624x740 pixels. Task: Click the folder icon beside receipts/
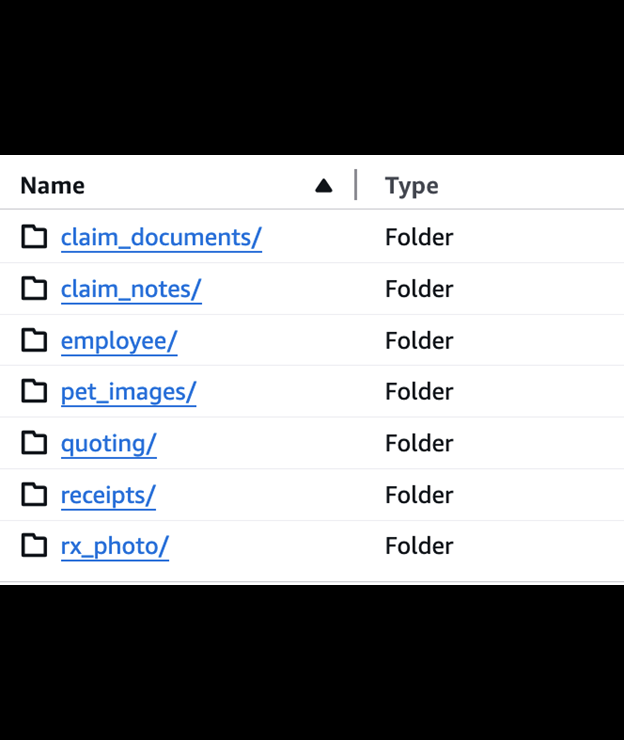click(x=35, y=495)
